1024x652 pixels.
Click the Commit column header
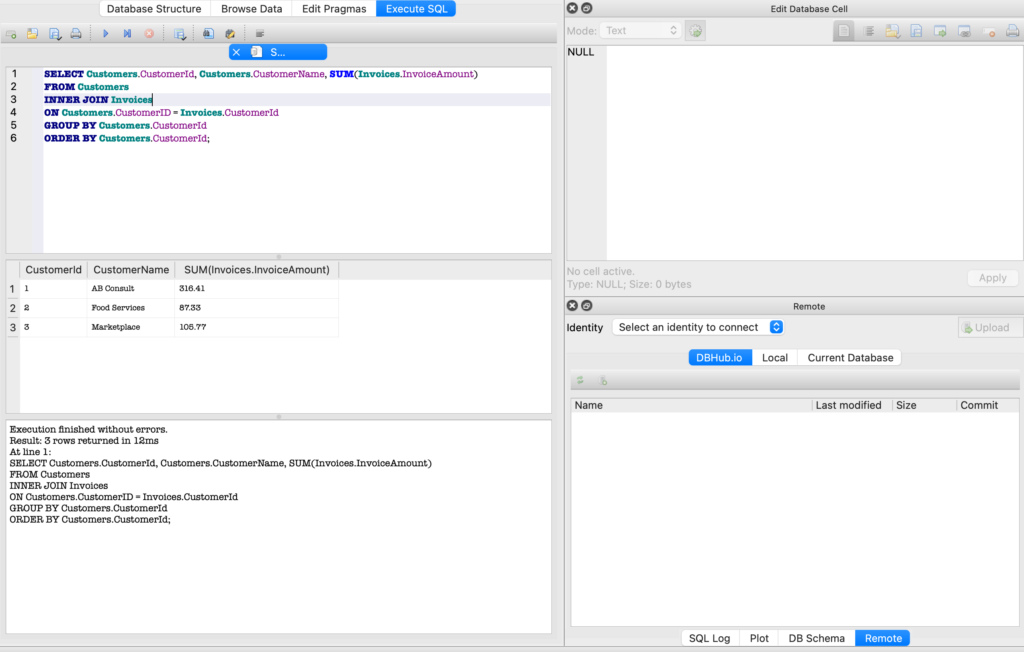(x=987, y=406)
